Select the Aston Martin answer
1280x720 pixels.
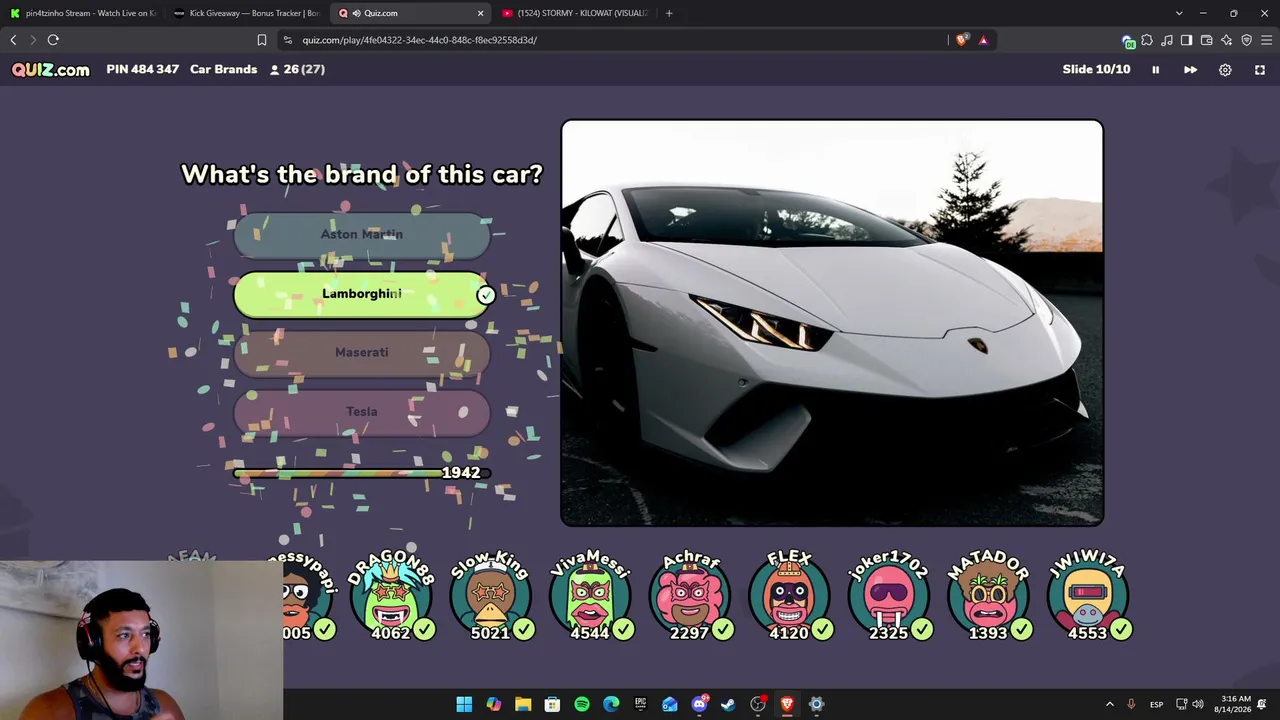(x=362, y=235)
